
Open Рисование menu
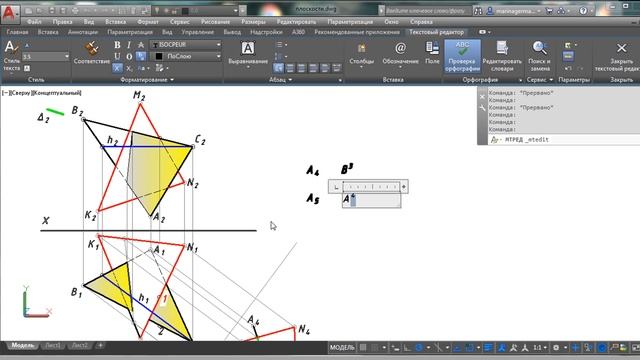(x=216, y=22)
